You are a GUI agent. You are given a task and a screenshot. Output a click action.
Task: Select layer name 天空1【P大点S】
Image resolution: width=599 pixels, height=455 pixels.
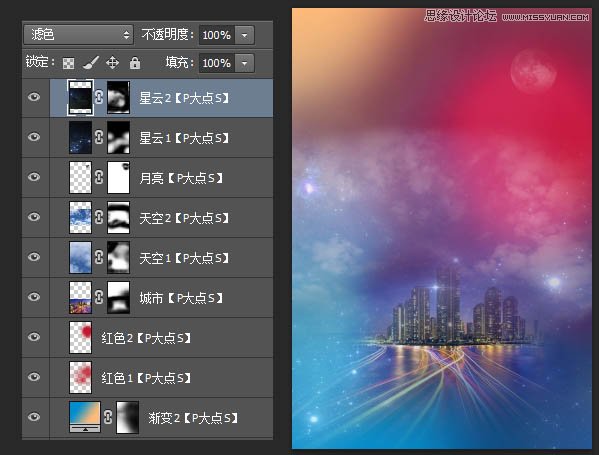coord(184,258)
